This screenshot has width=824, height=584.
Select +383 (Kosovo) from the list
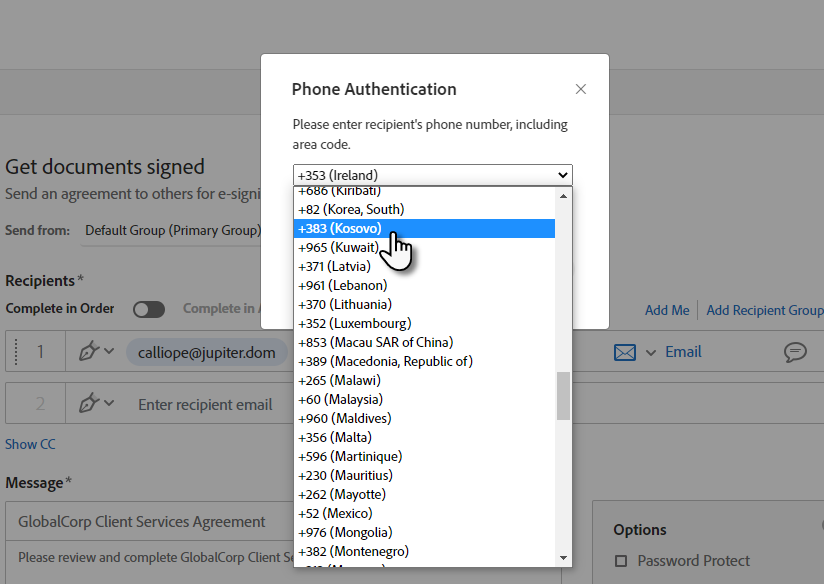340,229
